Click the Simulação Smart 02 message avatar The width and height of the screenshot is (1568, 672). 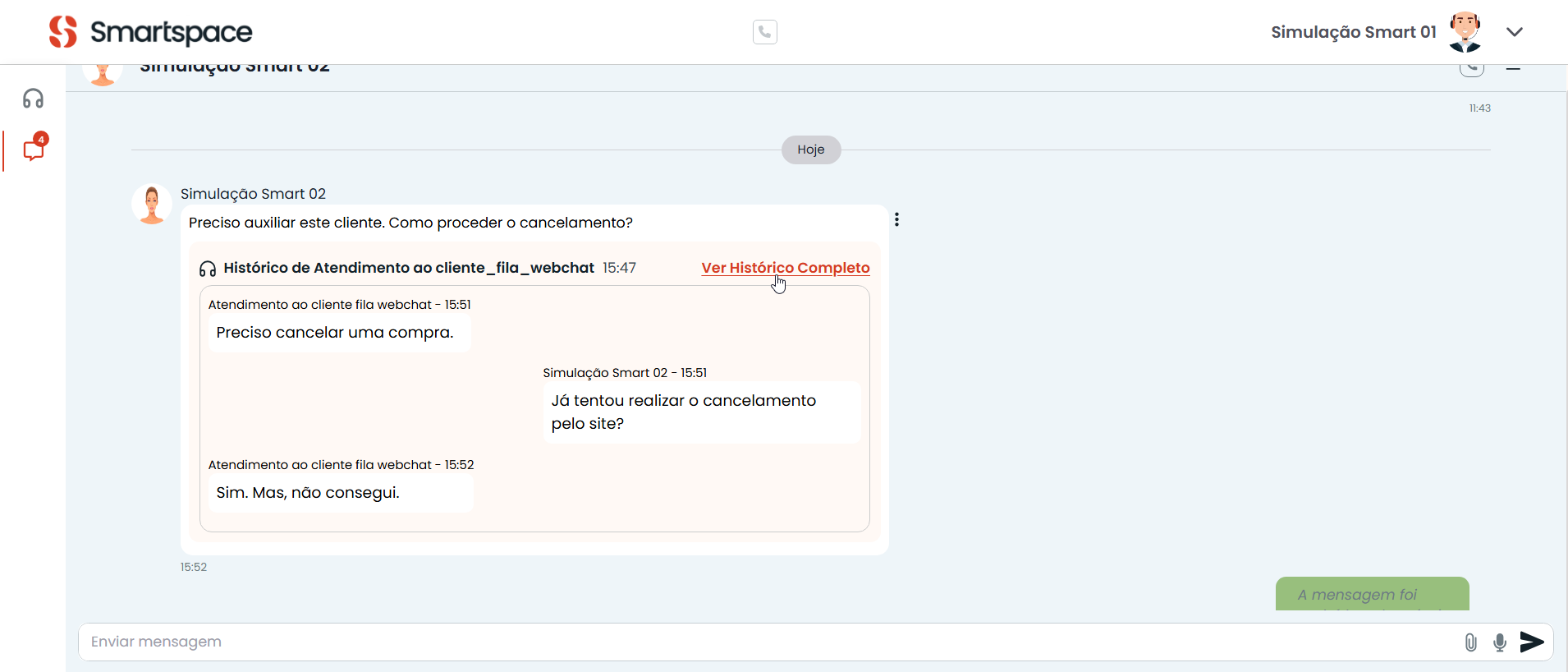tap(152, 204)
